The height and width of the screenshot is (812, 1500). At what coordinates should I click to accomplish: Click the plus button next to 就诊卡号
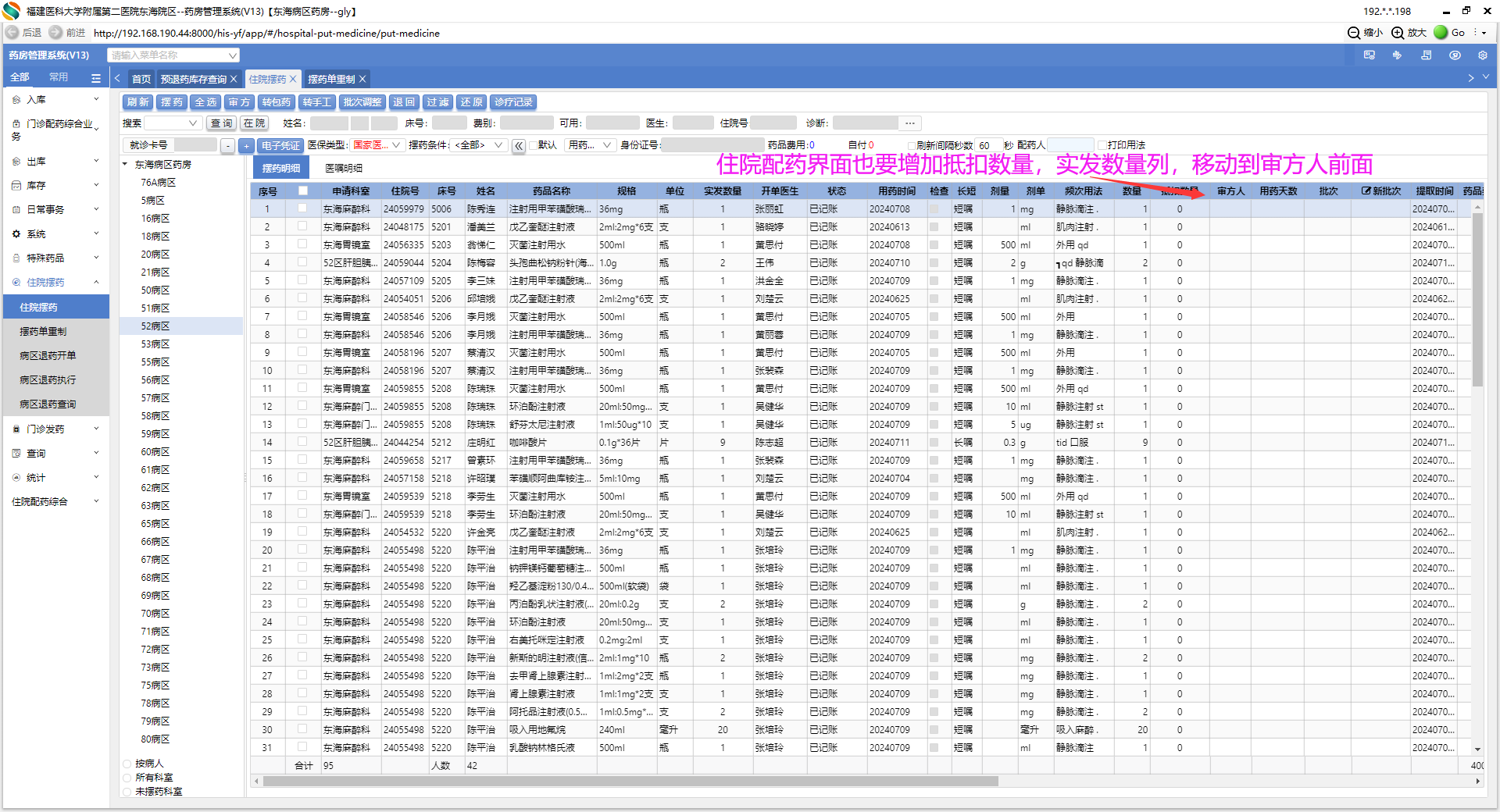coord(246,145)
